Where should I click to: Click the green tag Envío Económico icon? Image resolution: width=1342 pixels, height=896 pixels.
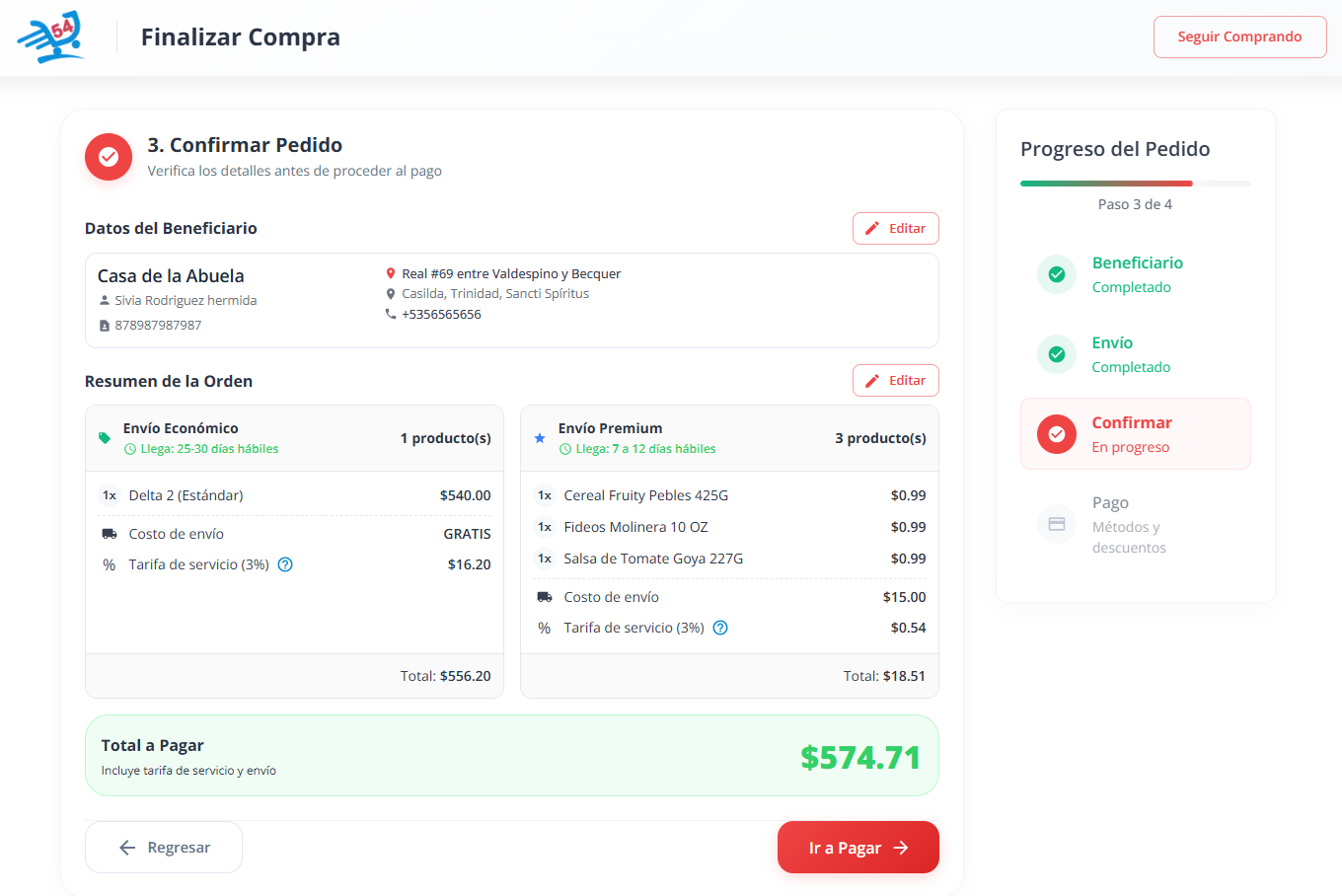tap(105, 438)
